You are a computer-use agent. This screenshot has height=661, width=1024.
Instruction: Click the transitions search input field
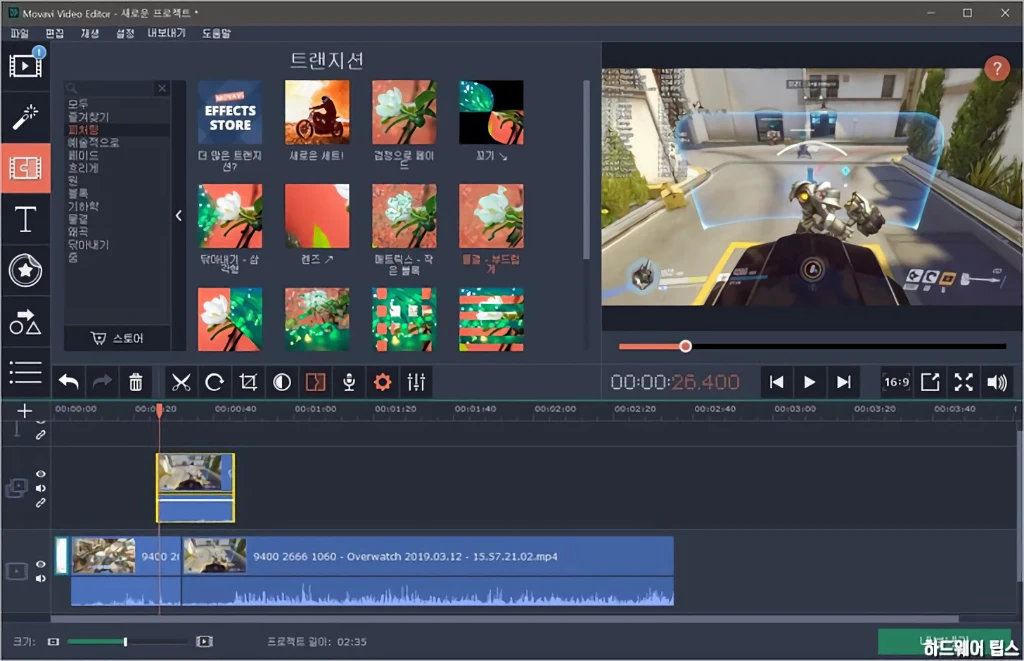111,88
